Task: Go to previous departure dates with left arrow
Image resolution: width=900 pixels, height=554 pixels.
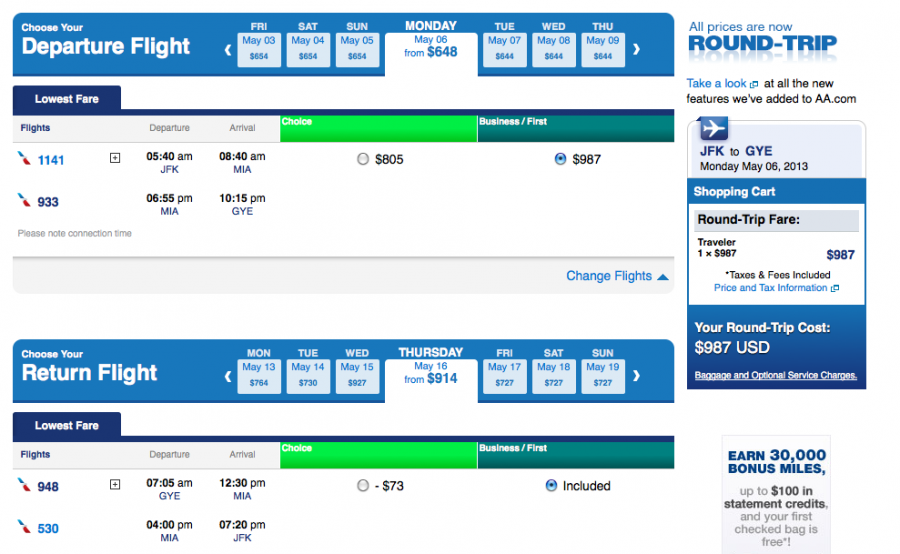Action: tap(228, 48)
